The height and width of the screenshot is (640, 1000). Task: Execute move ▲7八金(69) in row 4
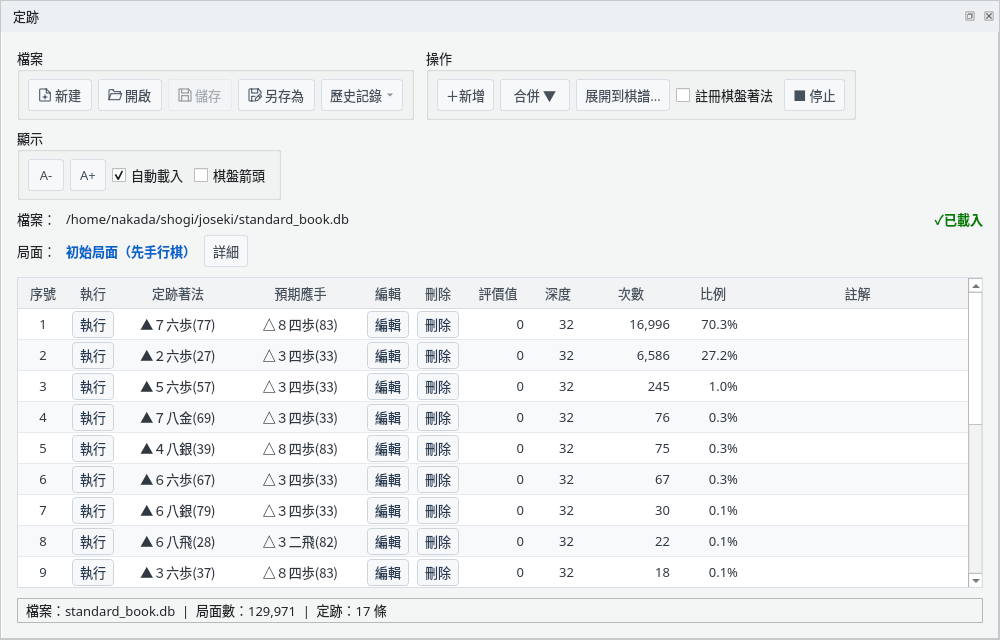coord(93,418)
